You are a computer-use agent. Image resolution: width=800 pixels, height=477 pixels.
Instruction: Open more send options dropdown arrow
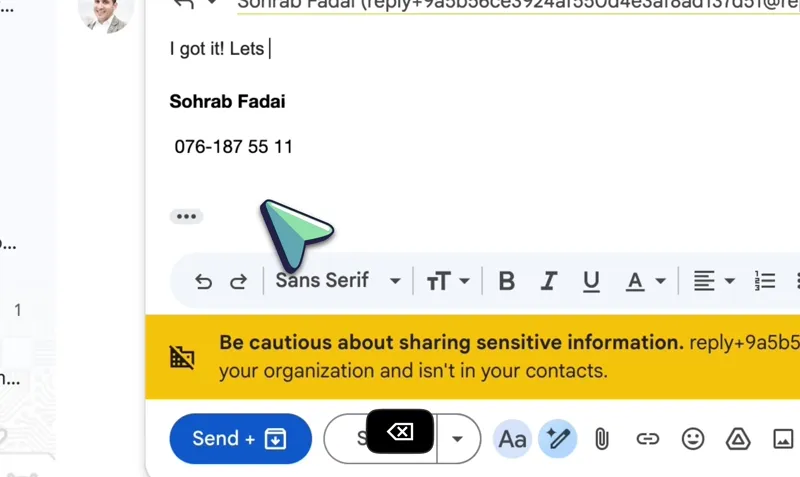click(458, 438)
